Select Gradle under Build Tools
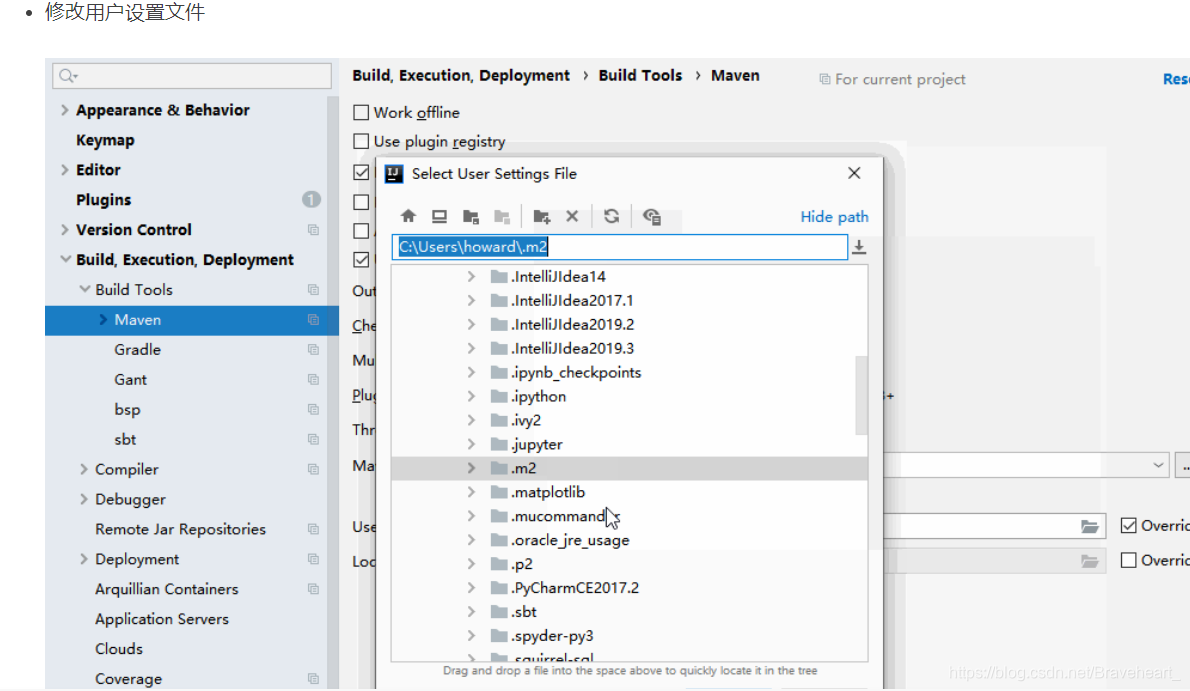Viewport: 1190px width, 691px height. point(137,350)
